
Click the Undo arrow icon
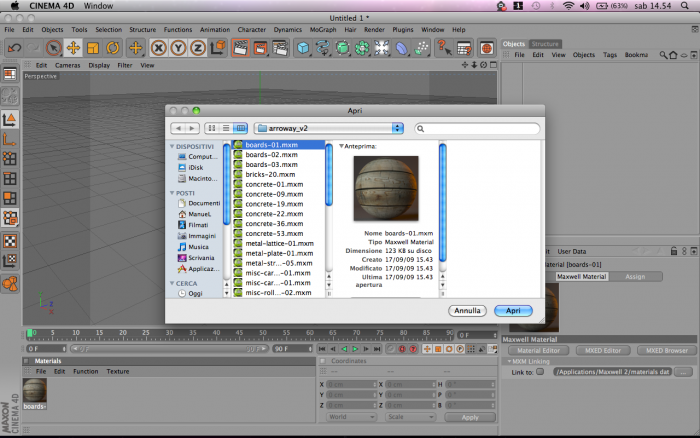[14, 48]
